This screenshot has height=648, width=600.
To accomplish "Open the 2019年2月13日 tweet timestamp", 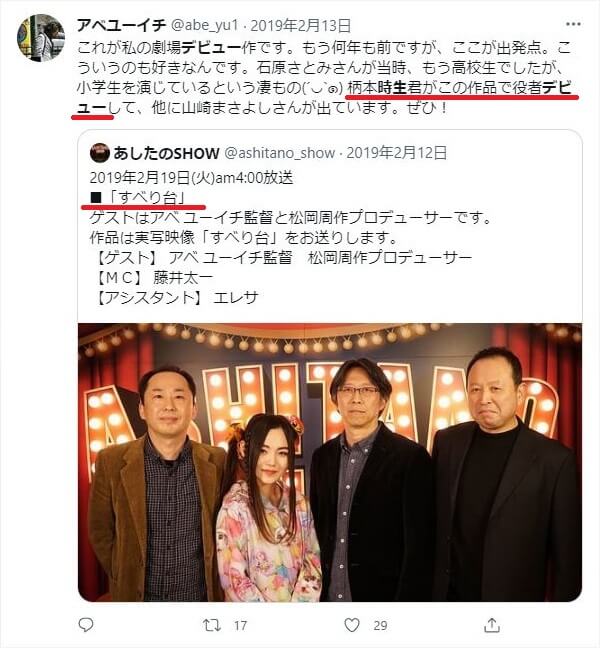I will 300,26.
